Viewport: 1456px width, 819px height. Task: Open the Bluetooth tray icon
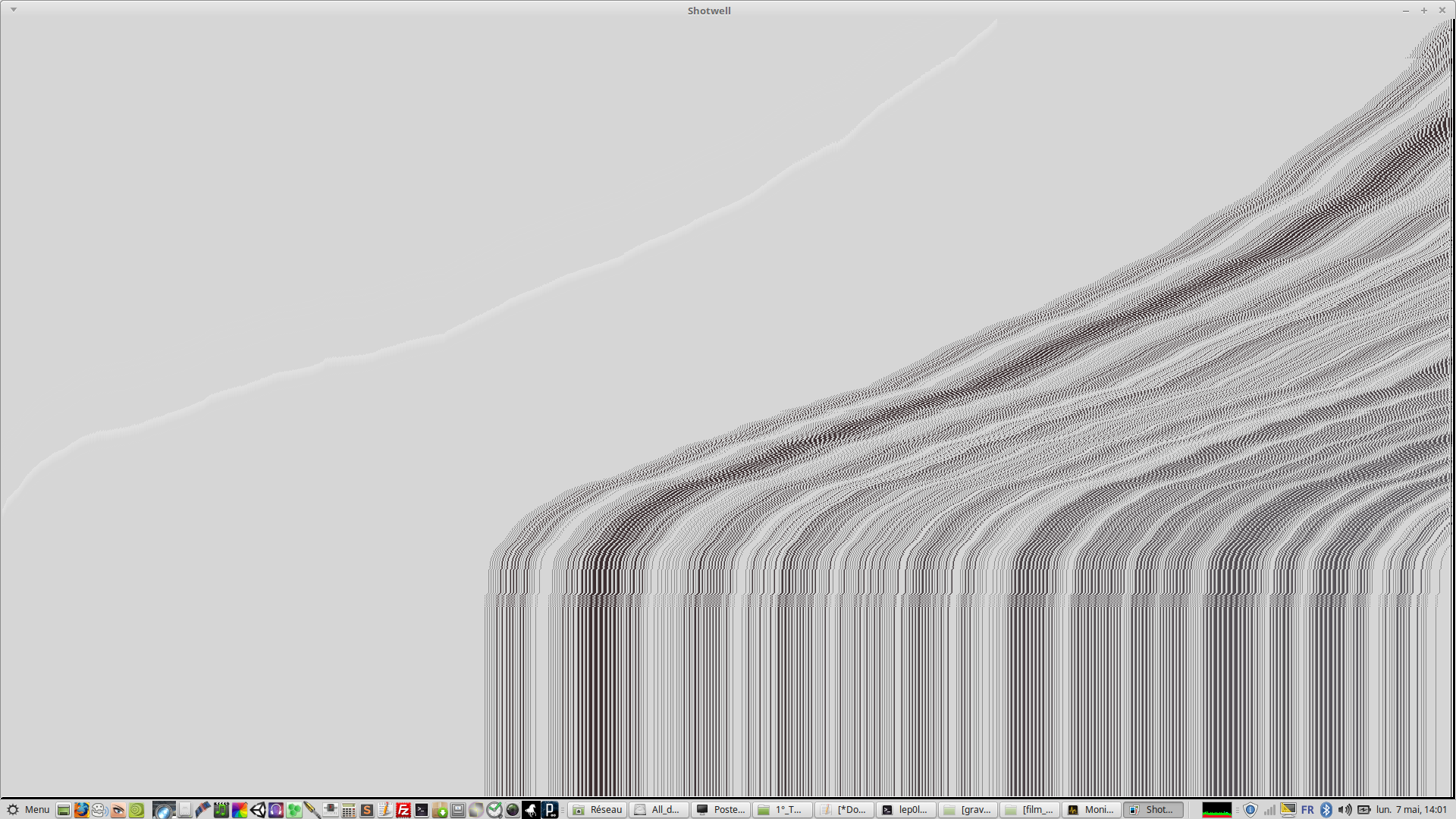(x=1326, y=809)
